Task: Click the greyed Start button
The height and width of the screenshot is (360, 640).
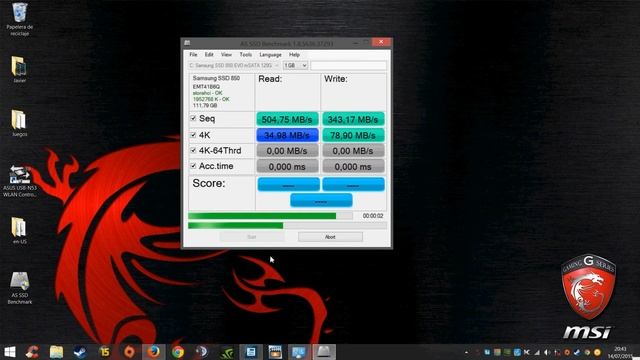Action: (252, 237)
